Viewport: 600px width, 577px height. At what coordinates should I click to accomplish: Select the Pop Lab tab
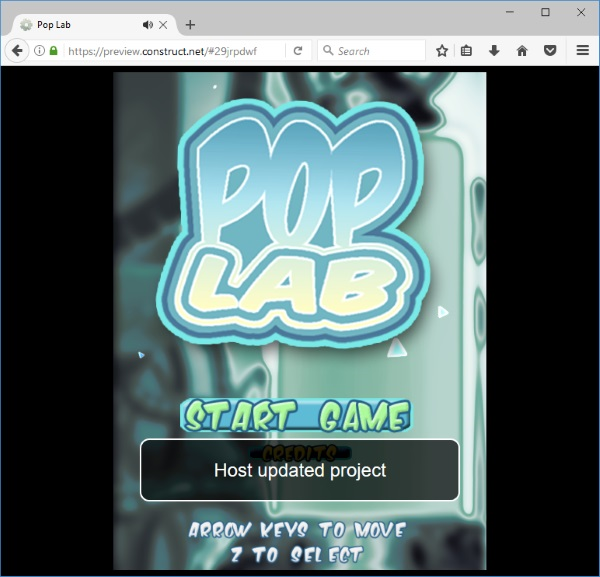point(94,25)
